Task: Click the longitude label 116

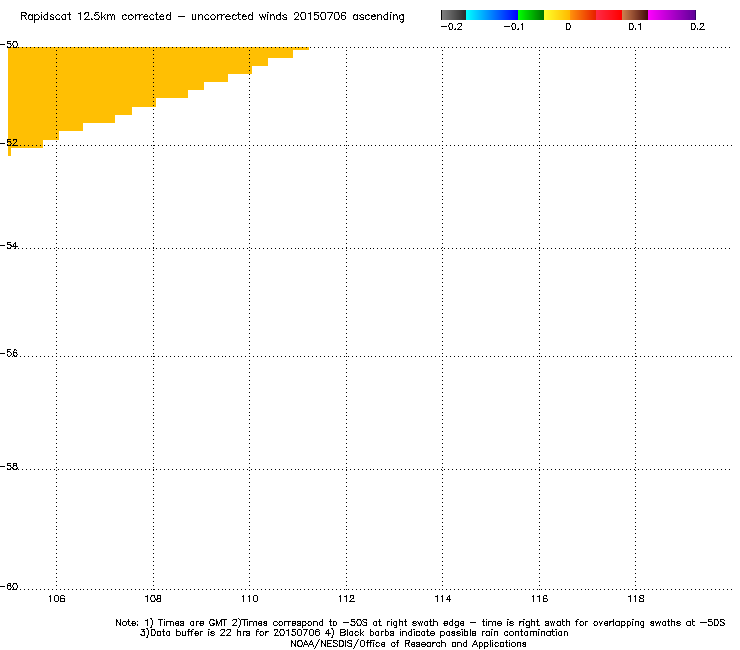Action: point(539,599)
